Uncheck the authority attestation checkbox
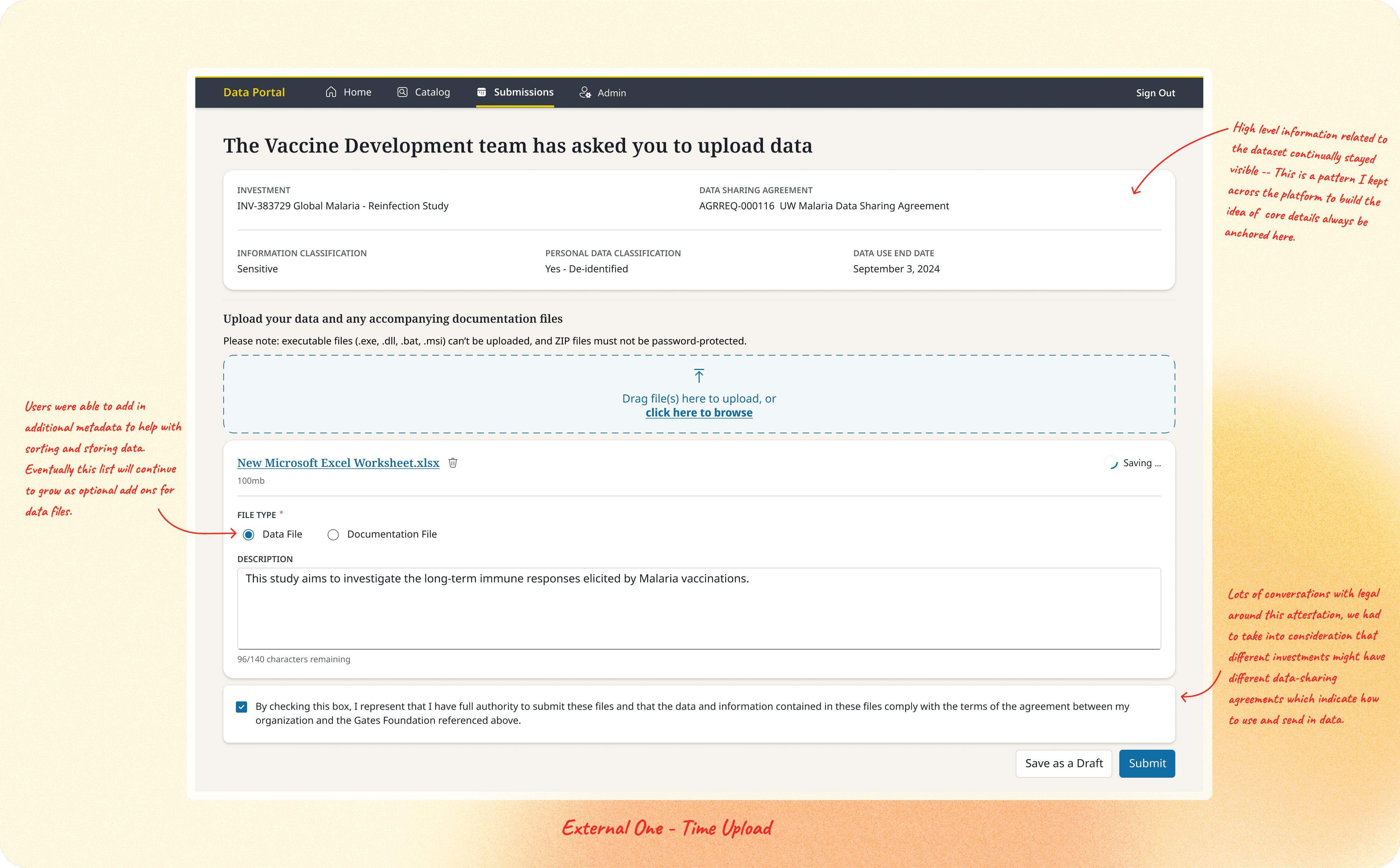The height and width of the screenshot is (868, 1400). click(241, 707)
